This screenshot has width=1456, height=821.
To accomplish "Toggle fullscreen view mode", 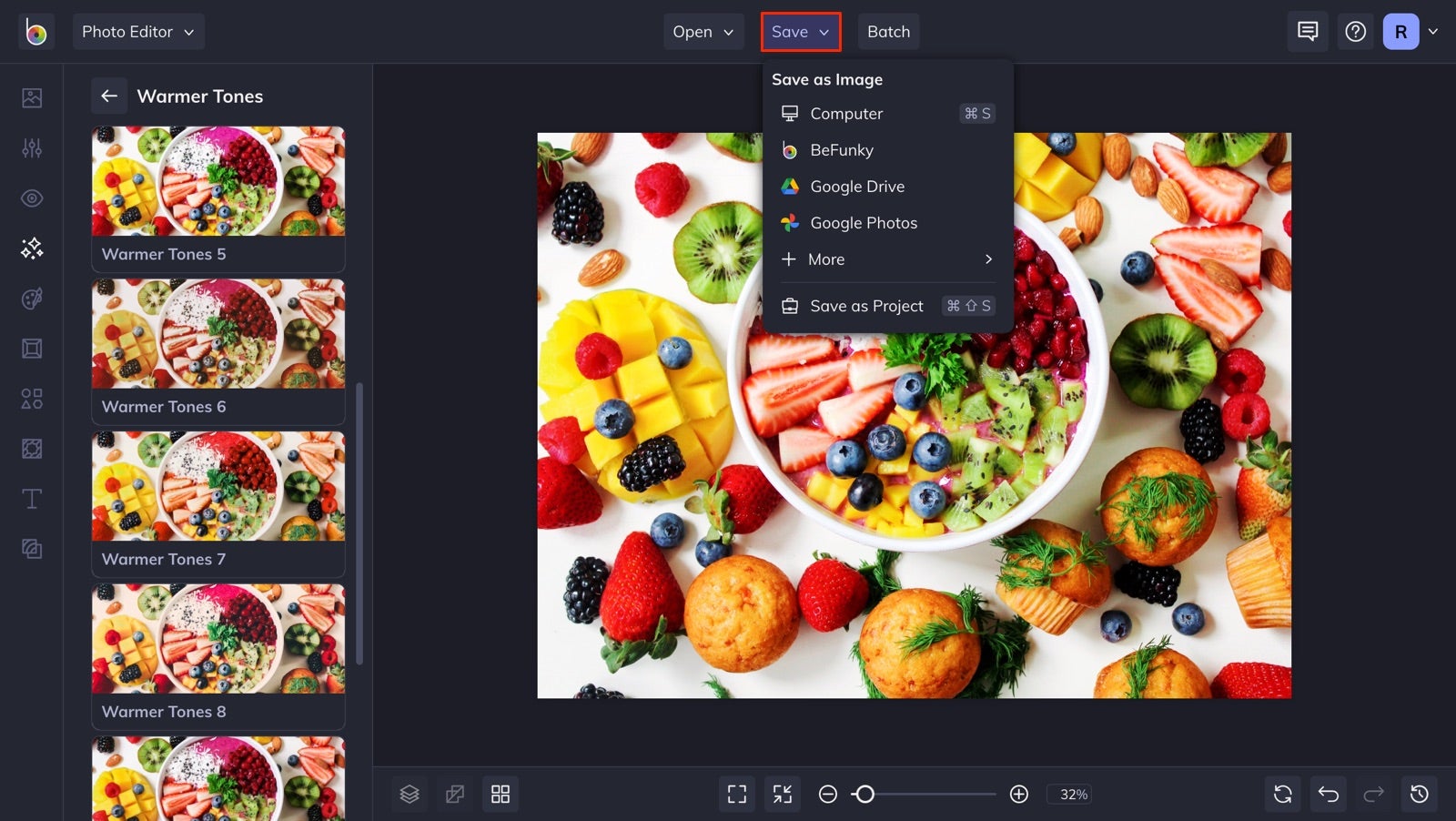I will pyautogui.click(x=736, y=793).
